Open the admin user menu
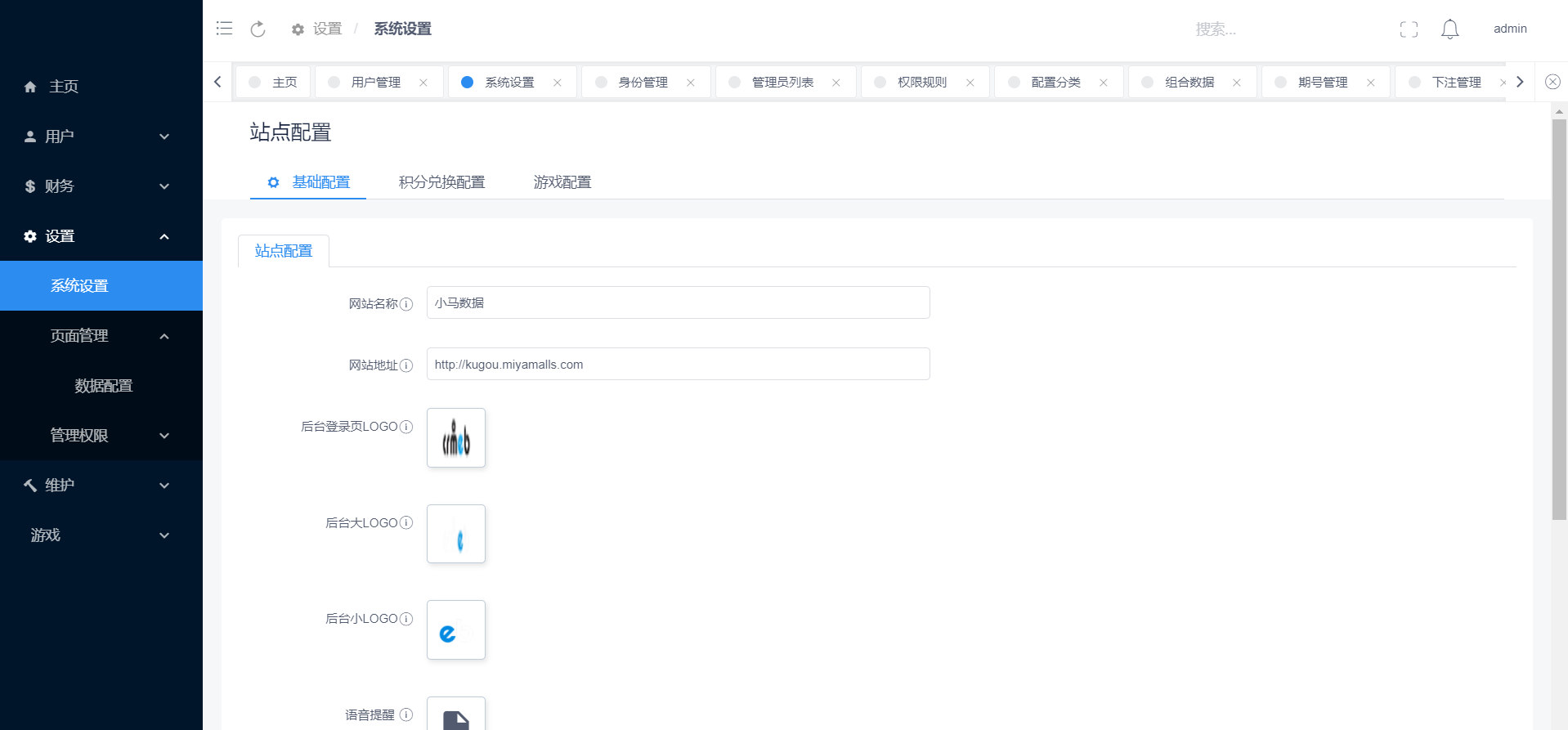 (1509, 29)
